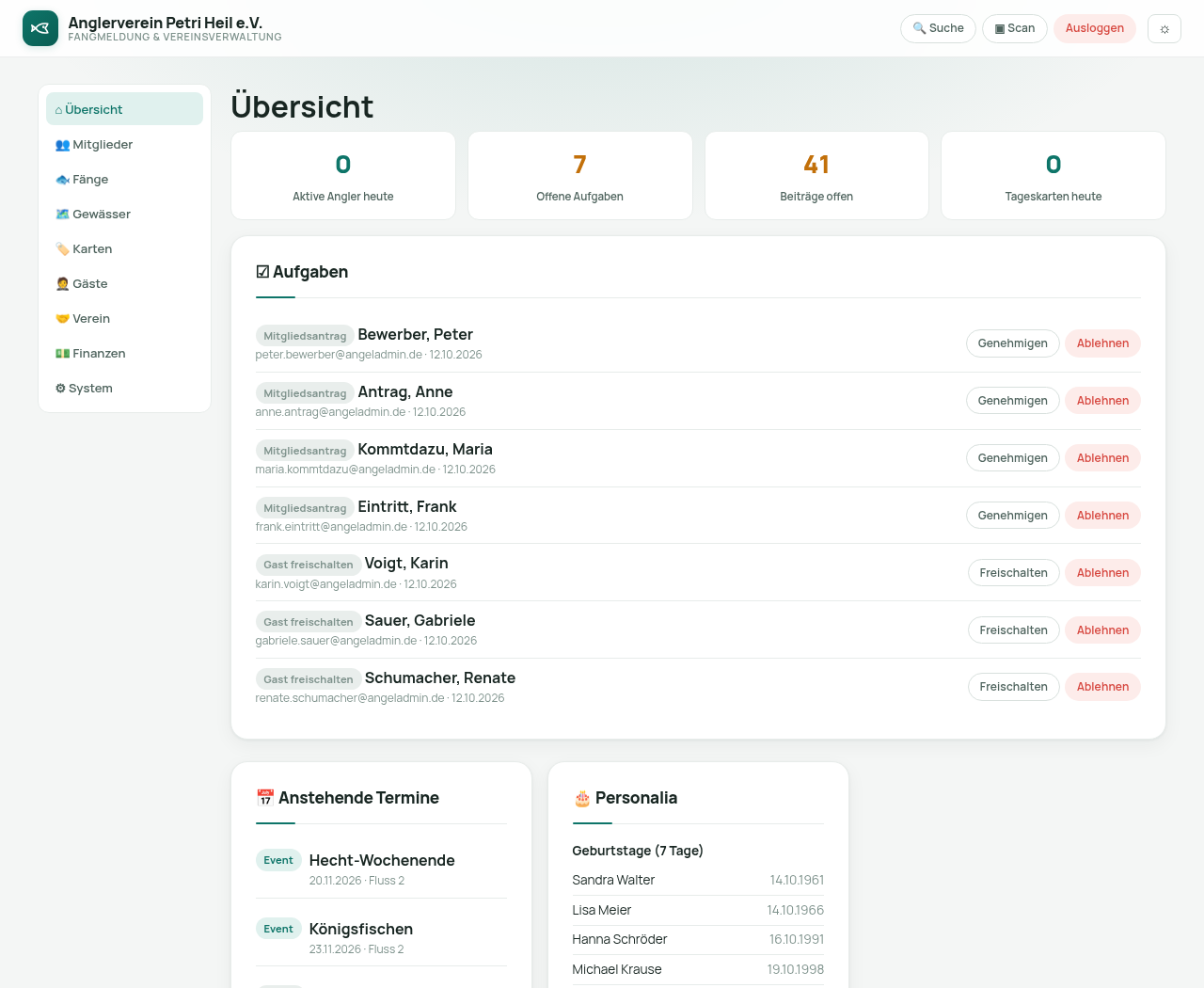Click Ausloggen button

[x=1095, y=28]
